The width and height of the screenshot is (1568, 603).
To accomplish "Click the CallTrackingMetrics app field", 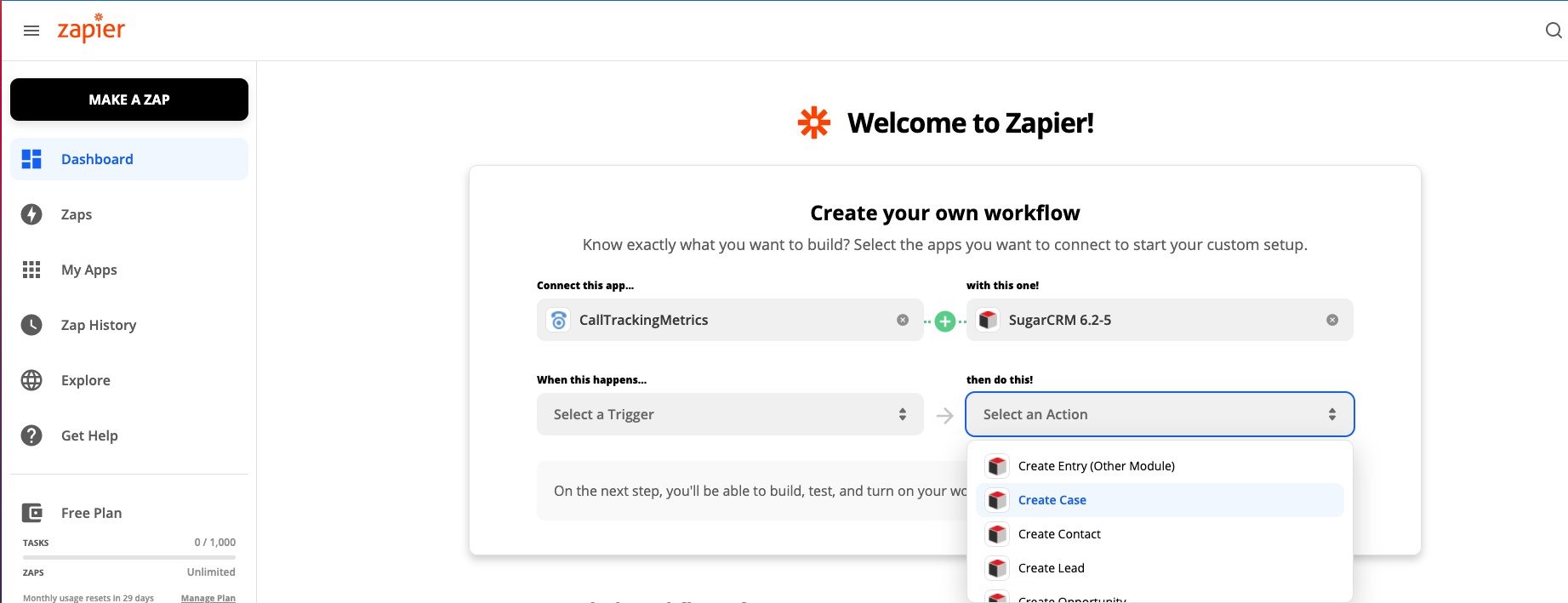I will point(730,320).
